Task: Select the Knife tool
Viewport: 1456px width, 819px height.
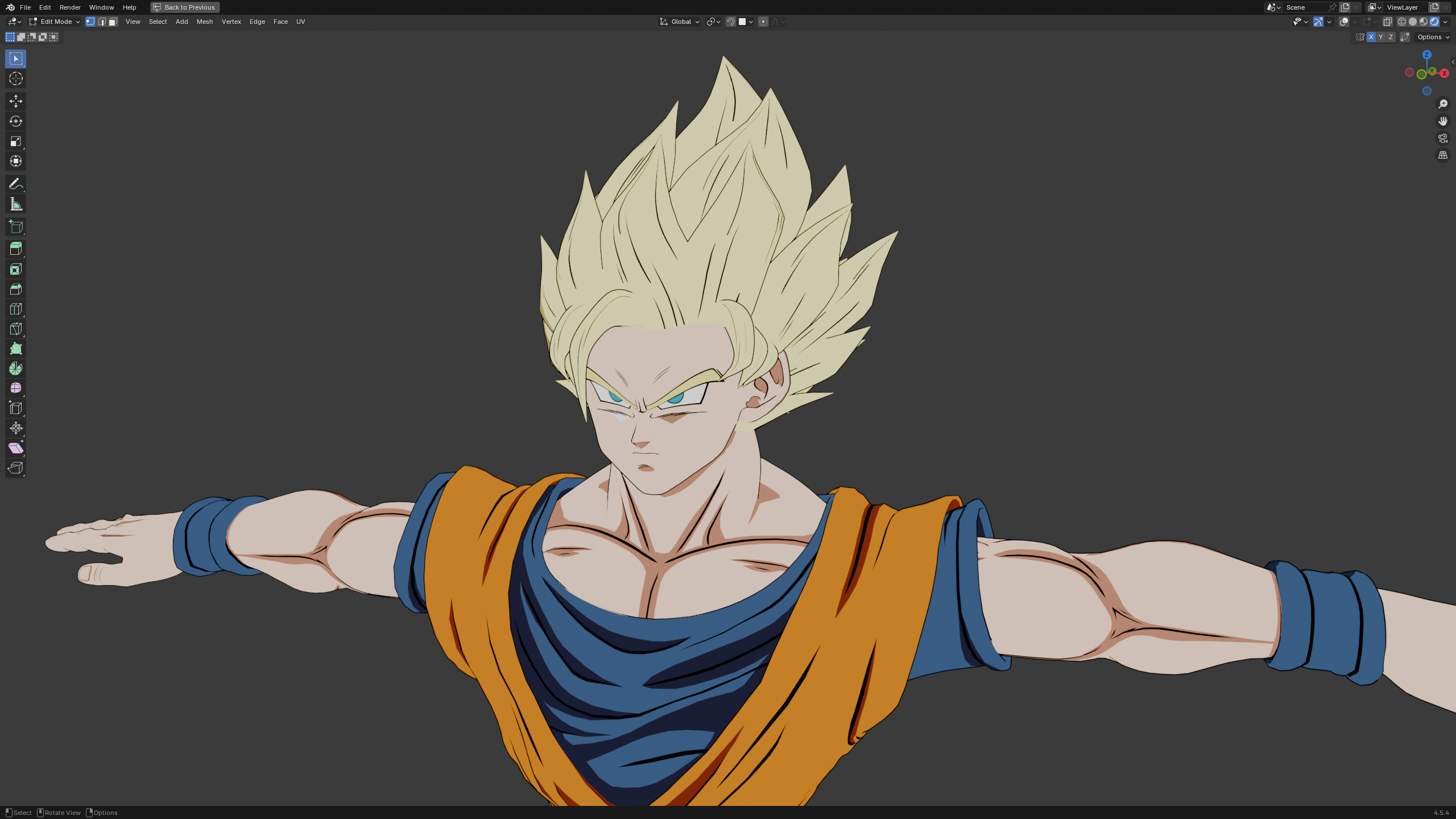Action: click(x=16, y=329)
